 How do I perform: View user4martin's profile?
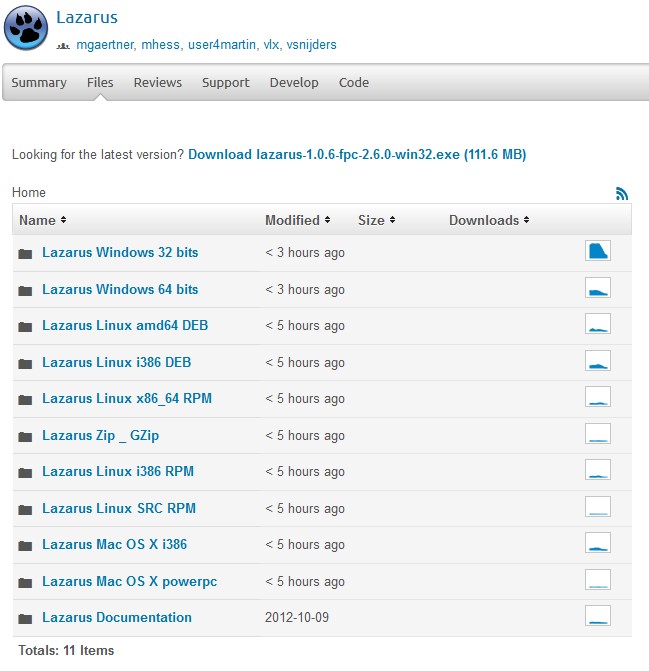[222, 45]
